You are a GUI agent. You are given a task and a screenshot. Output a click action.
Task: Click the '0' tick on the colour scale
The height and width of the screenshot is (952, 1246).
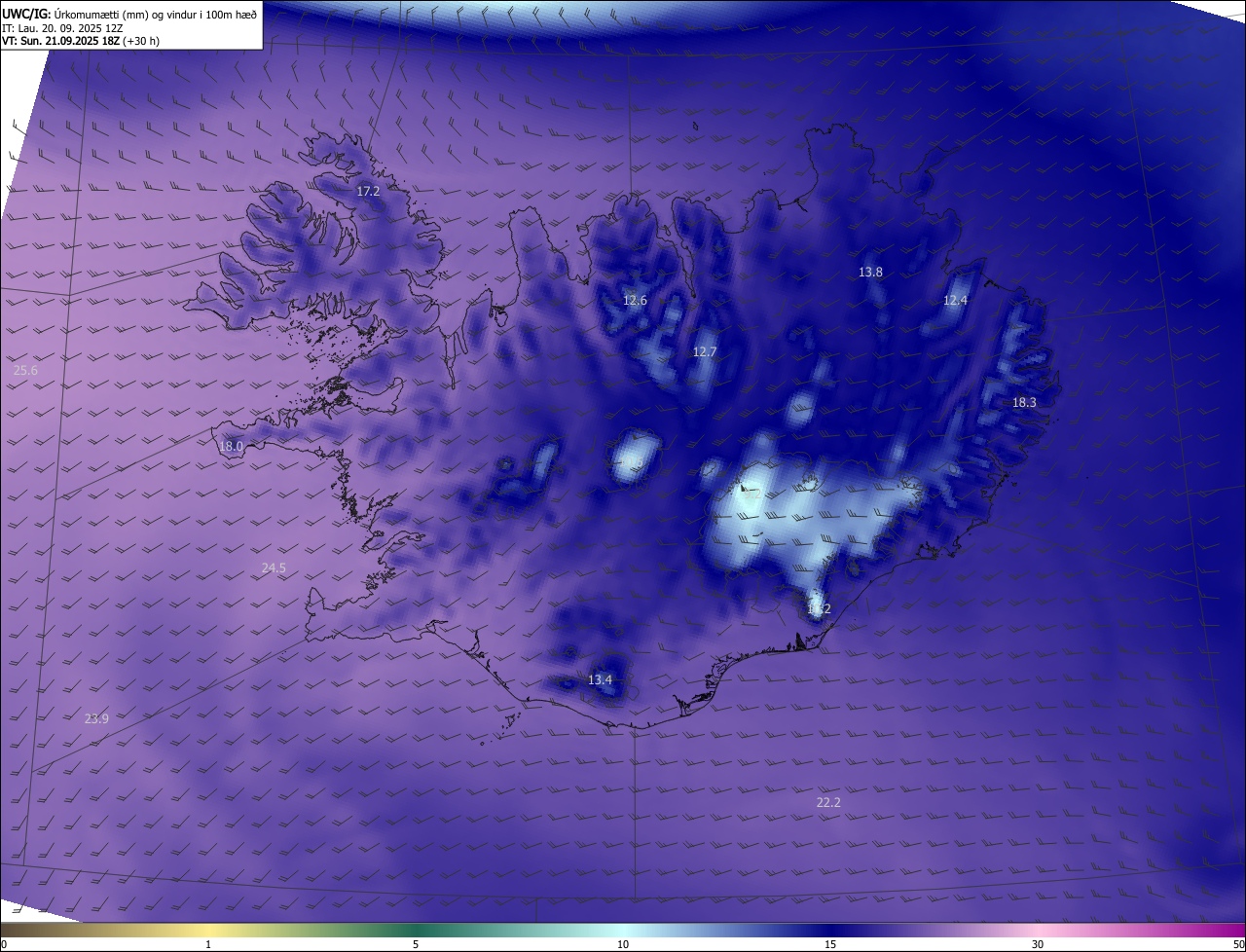pos(4,944)
